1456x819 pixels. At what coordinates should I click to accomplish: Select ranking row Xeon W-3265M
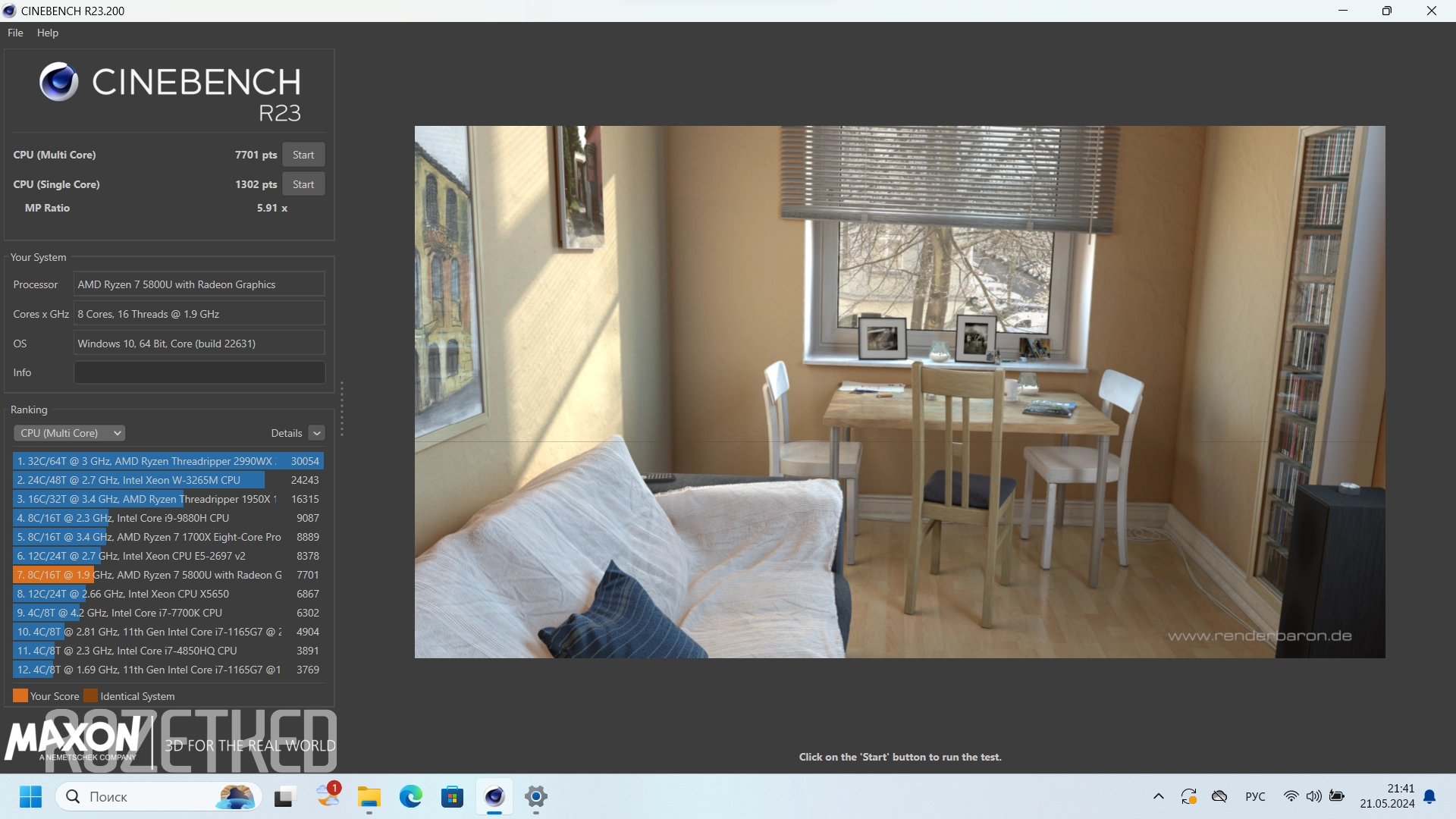168,480
